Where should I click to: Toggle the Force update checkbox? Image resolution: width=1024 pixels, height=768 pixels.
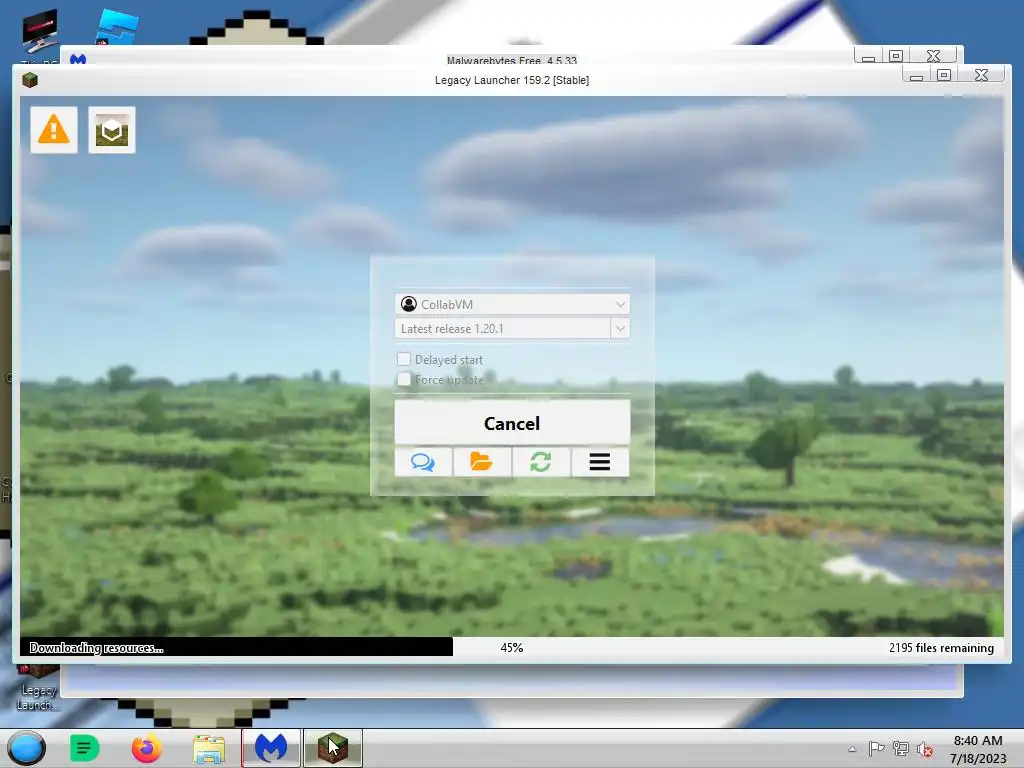[404, 379]
